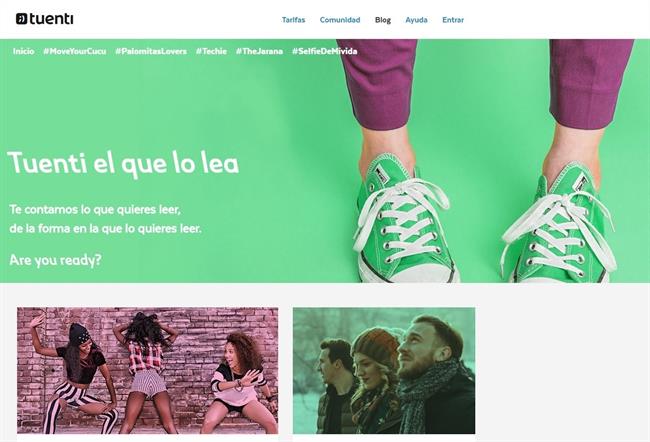Select the #Techie category

click(211, 51)
